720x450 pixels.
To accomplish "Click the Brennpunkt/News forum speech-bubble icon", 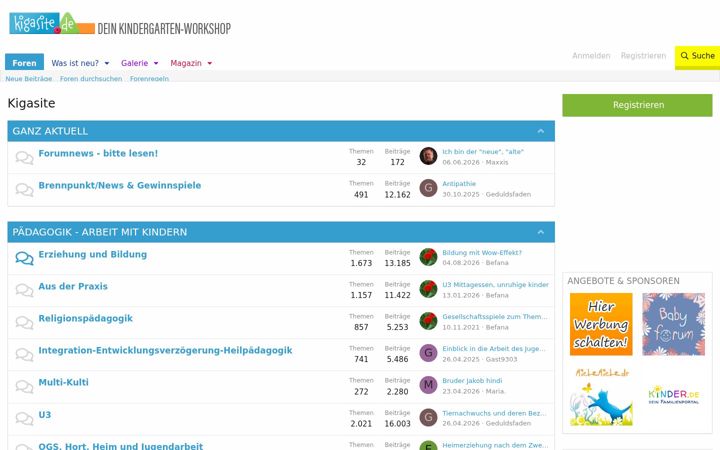I will (x=24, y=190).
